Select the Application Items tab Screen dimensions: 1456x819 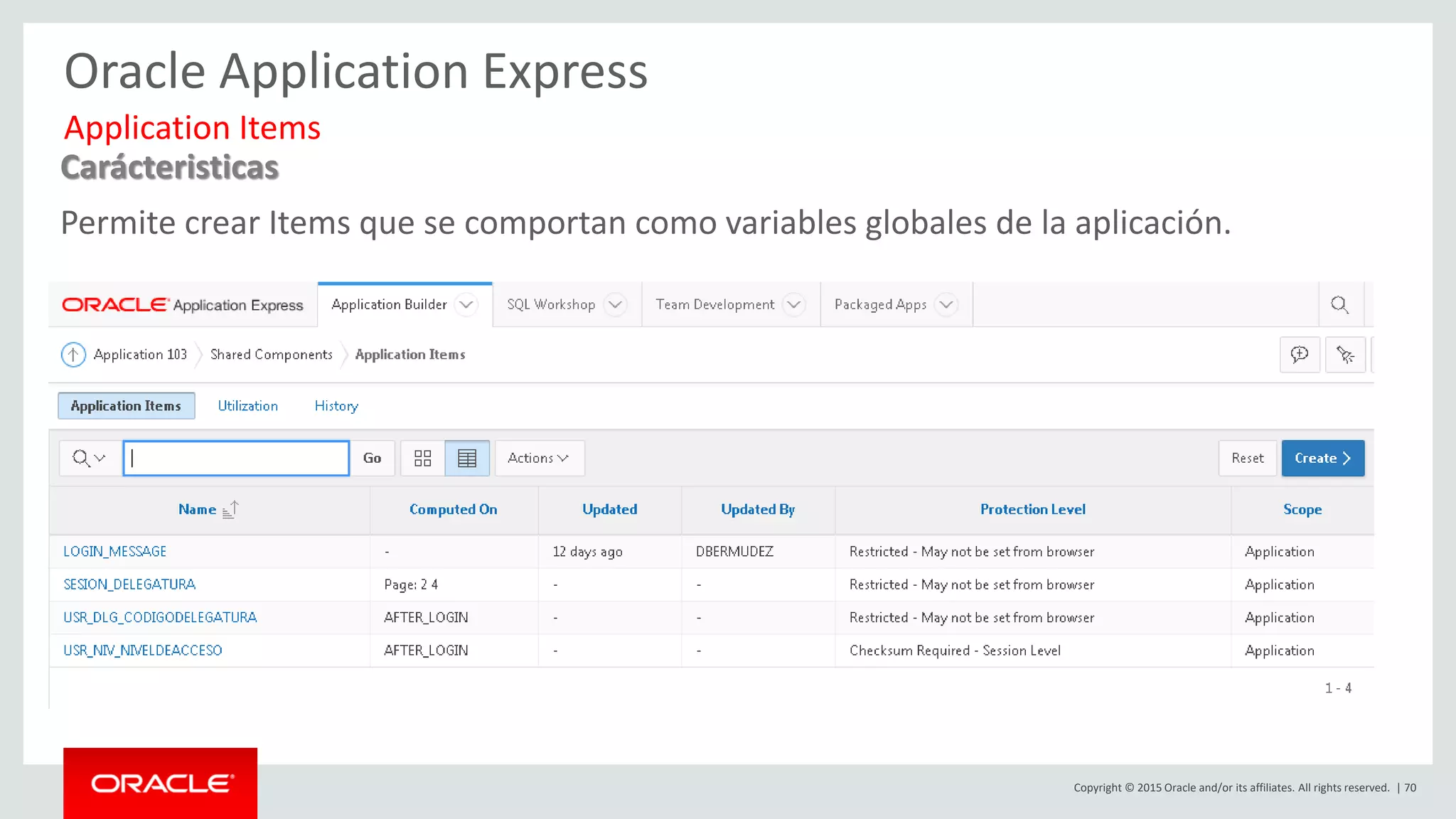click(127, 406)
